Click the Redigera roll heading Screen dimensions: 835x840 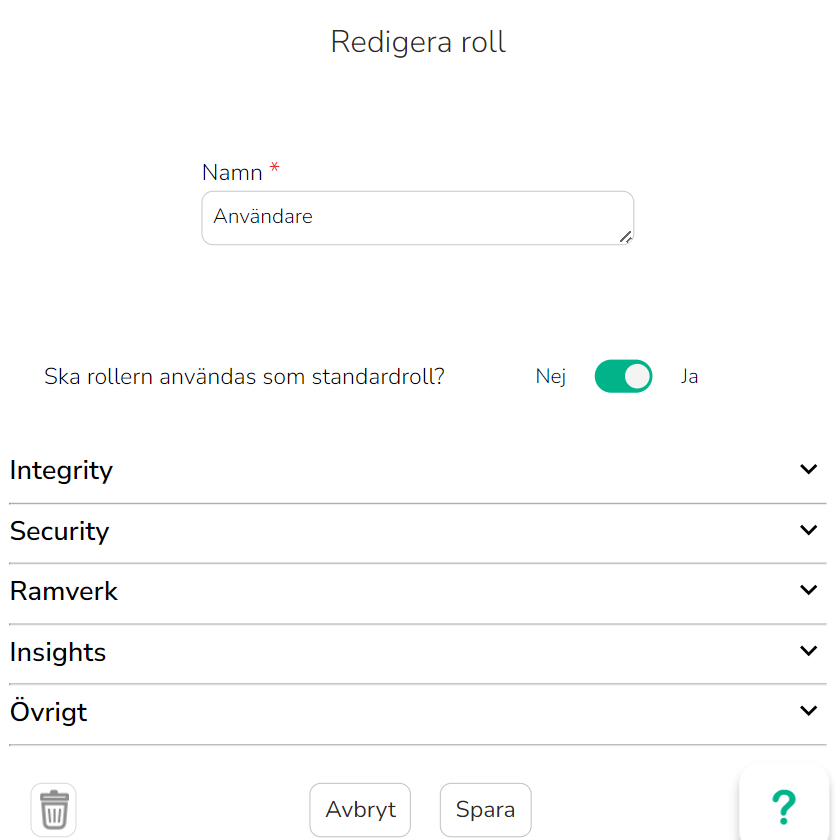click(x=418, y=42)
